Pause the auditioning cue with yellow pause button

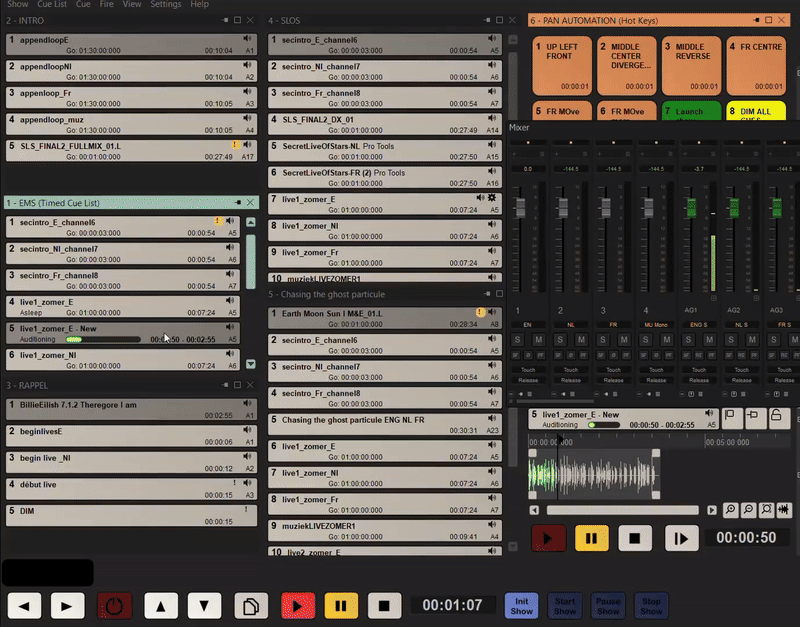[592, 538]
